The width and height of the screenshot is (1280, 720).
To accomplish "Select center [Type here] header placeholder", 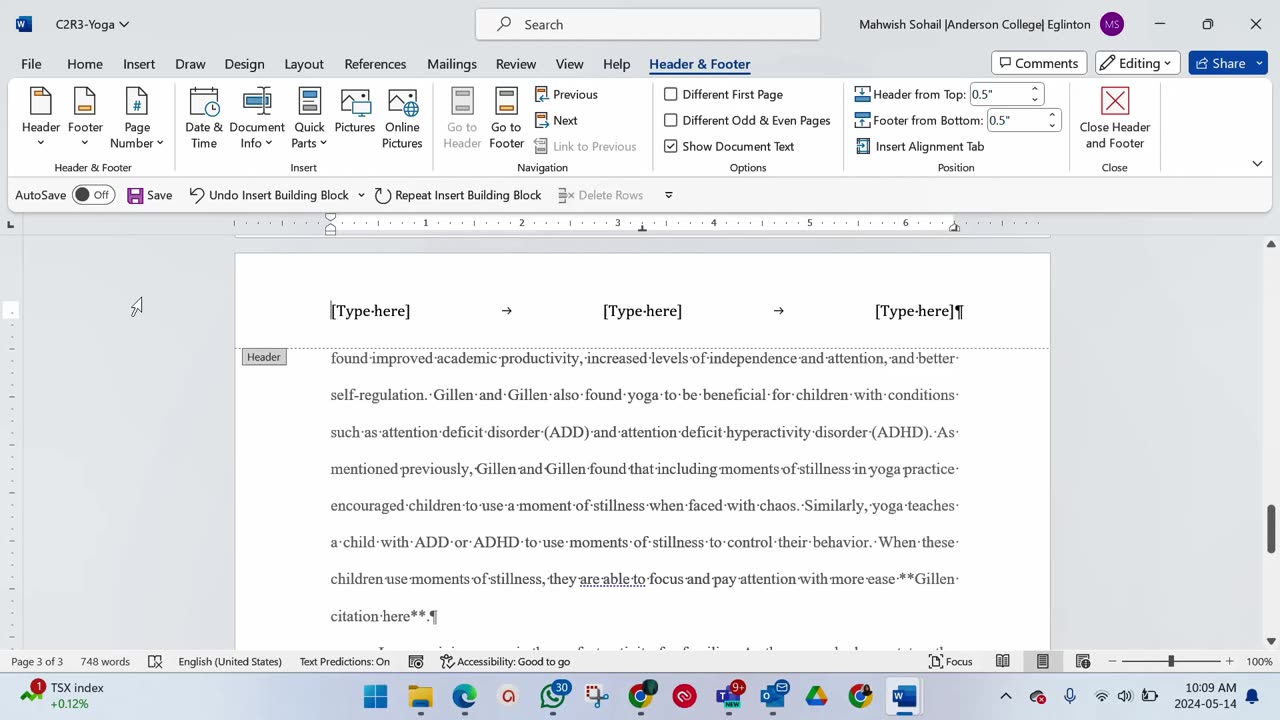I will 642,311.
